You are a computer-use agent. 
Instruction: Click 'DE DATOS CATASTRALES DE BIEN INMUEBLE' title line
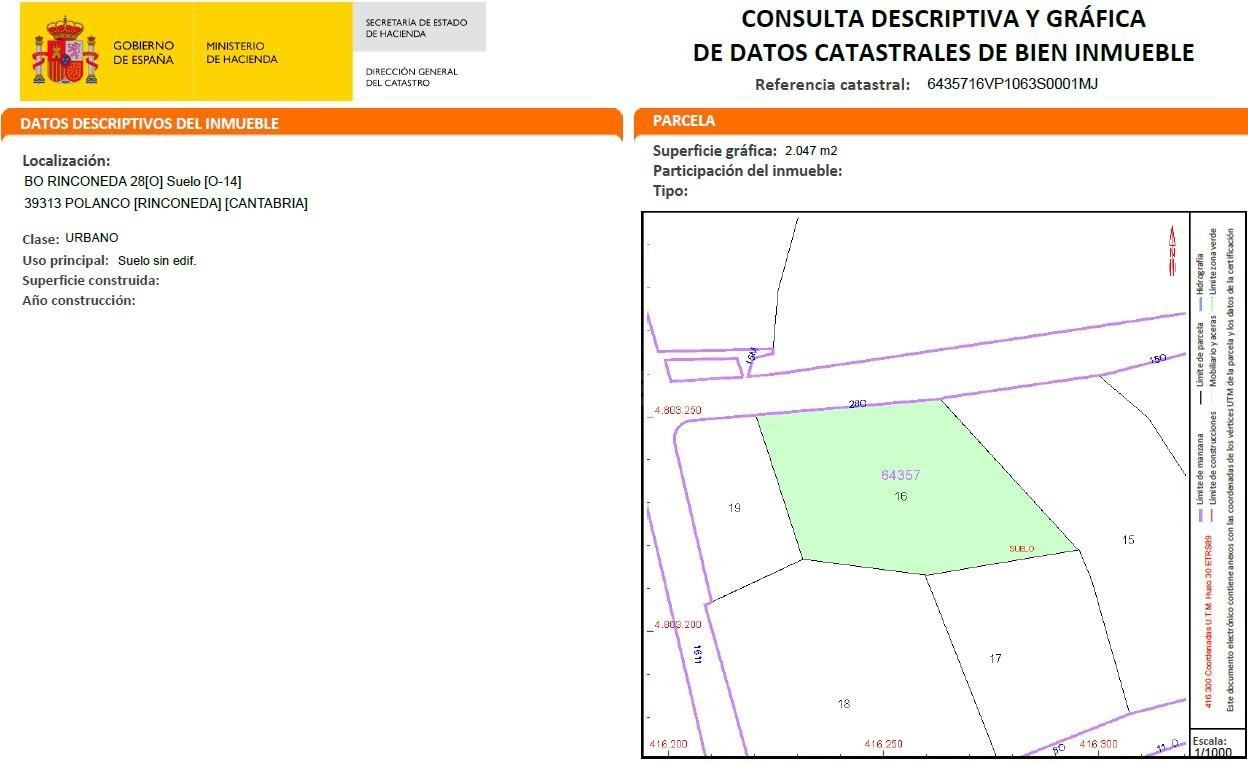pyautogui.click(x=943, y=53)
